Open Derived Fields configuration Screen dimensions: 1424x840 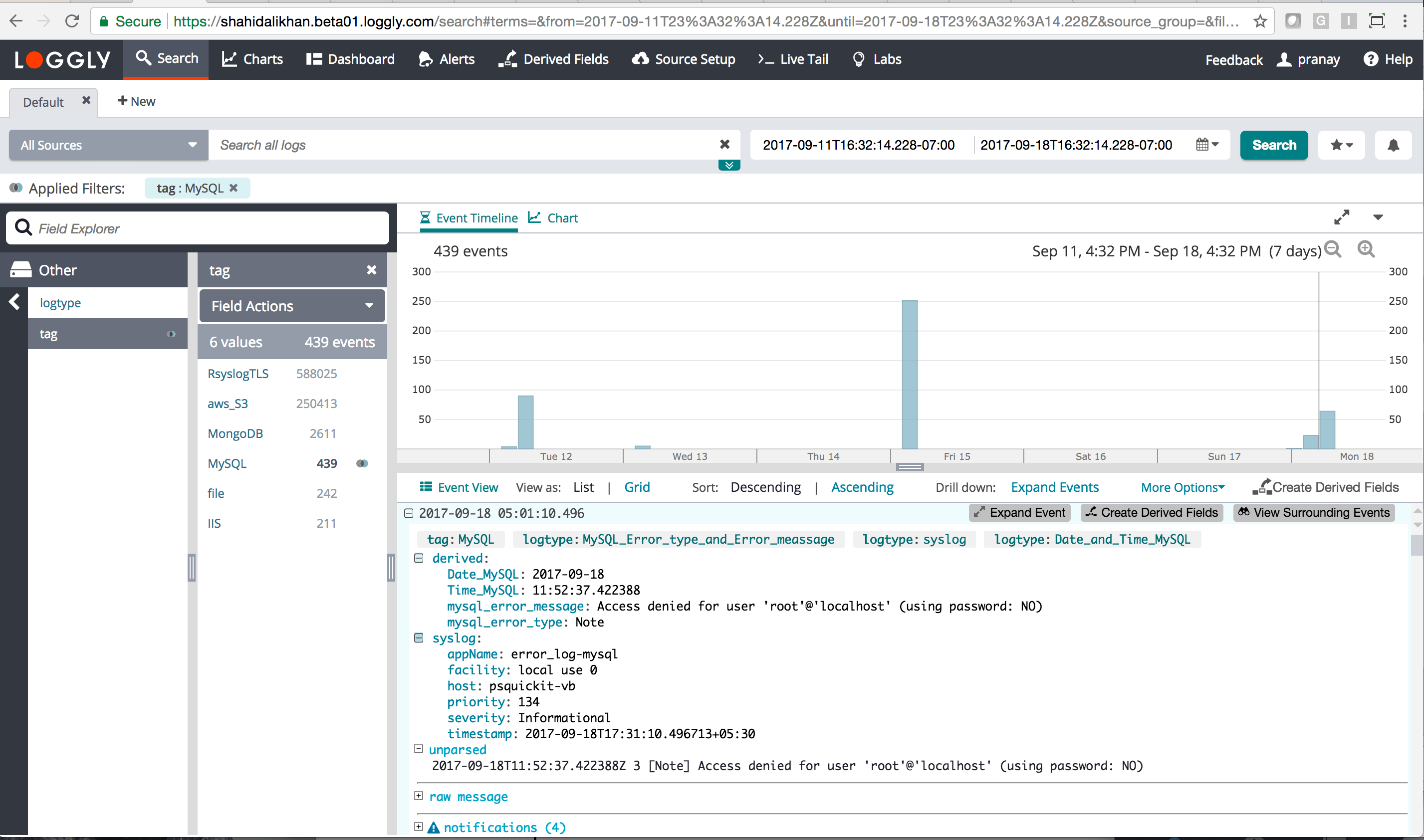tap(564, 59)
